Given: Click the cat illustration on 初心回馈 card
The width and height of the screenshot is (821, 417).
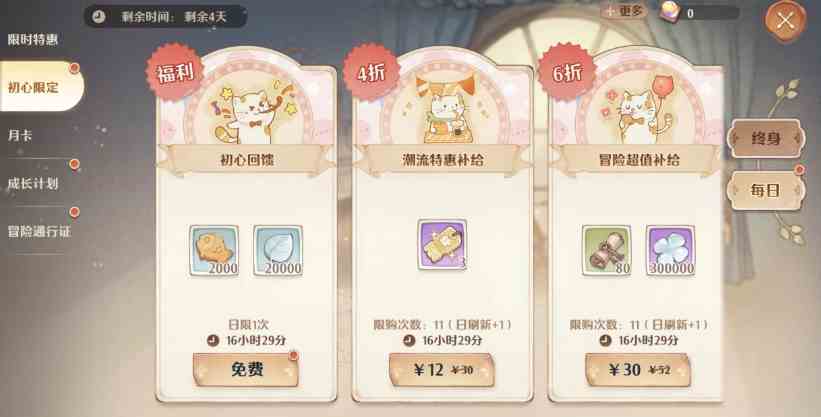Looking at the screenshot, I should 247,114.
